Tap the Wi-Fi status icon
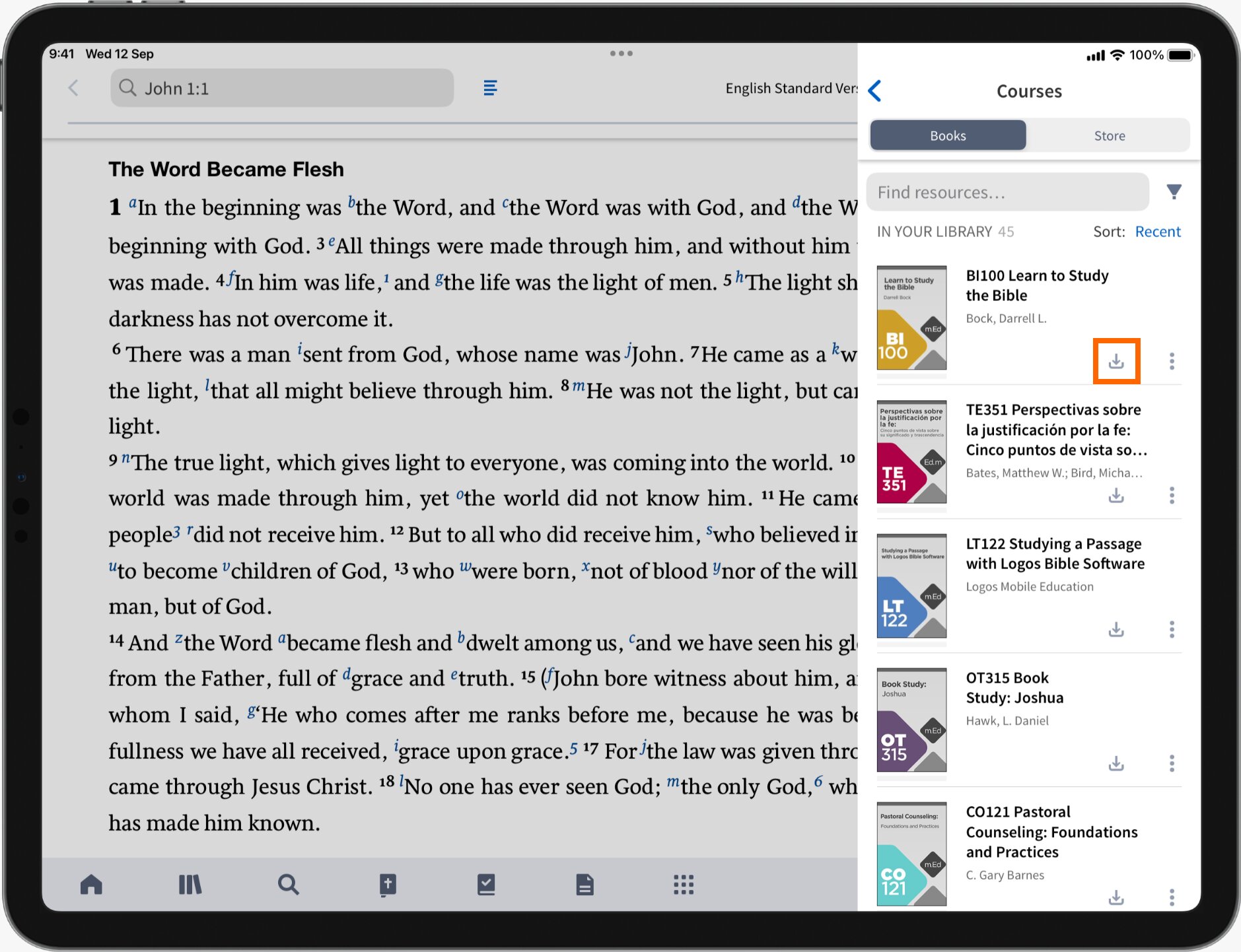Screen dimensions: 1241x952 click(x=1117, y=55)
